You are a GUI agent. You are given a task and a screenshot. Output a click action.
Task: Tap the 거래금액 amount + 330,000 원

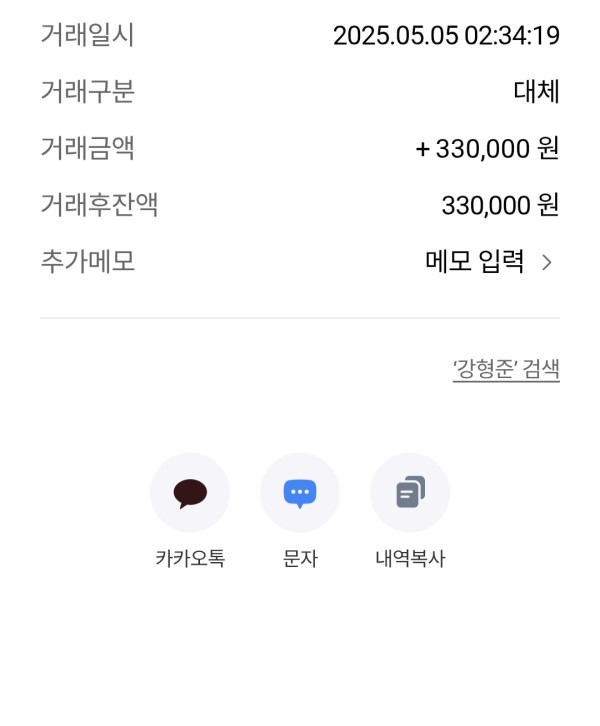(x=487, y=149)
